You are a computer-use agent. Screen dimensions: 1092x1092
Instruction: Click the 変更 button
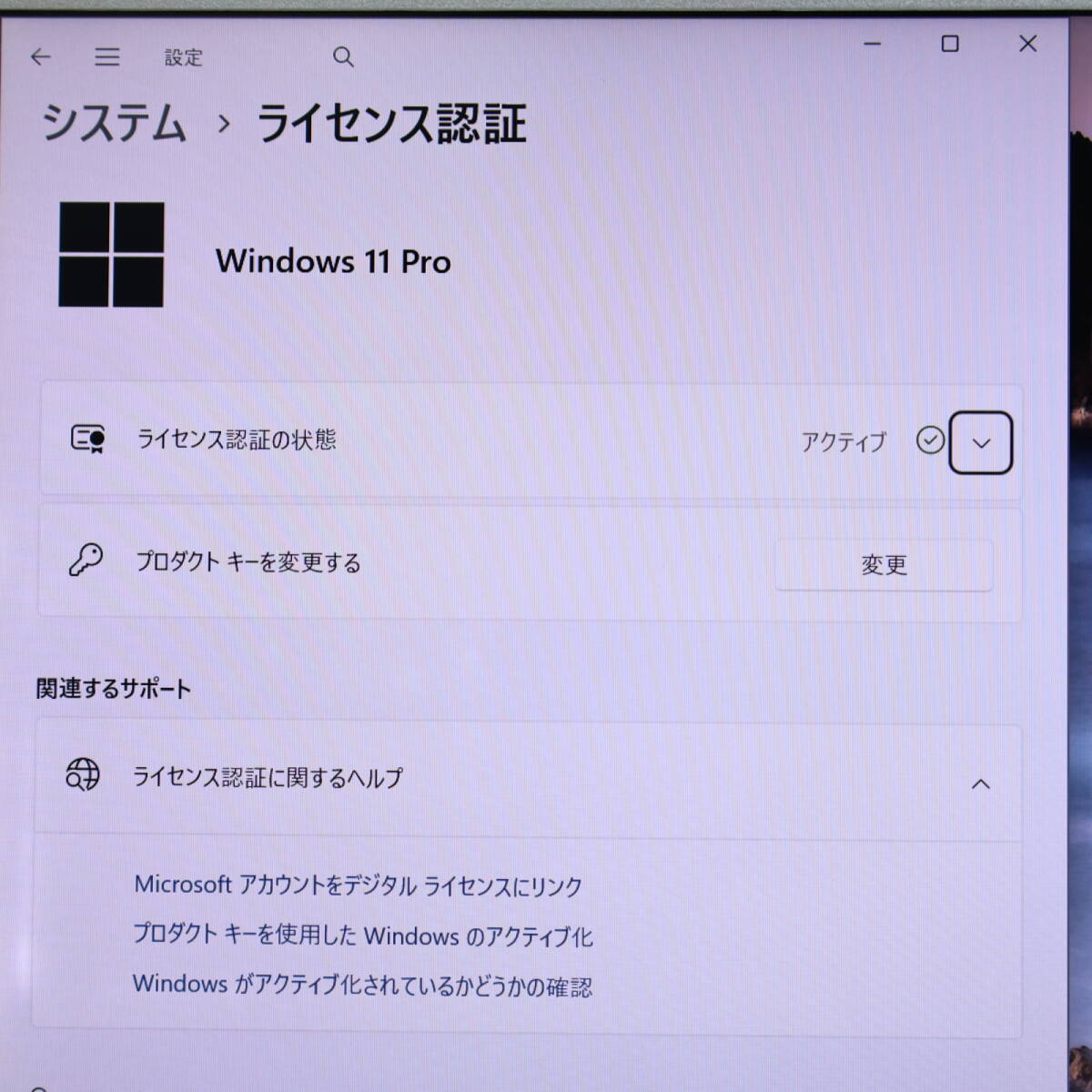(884, 565)
